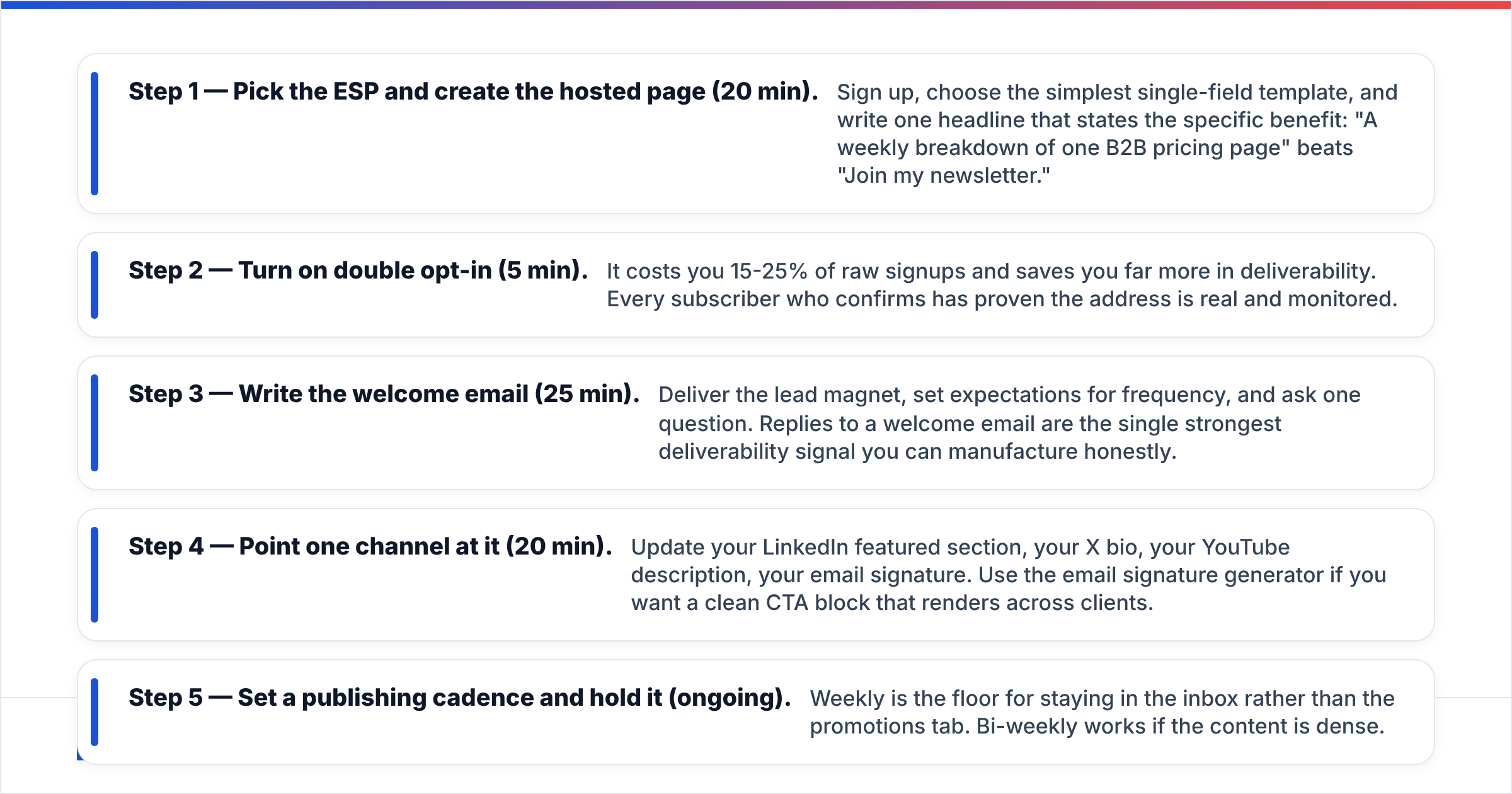Click the Bi-weekly works sentence in Step 5

coord(1180,727)
